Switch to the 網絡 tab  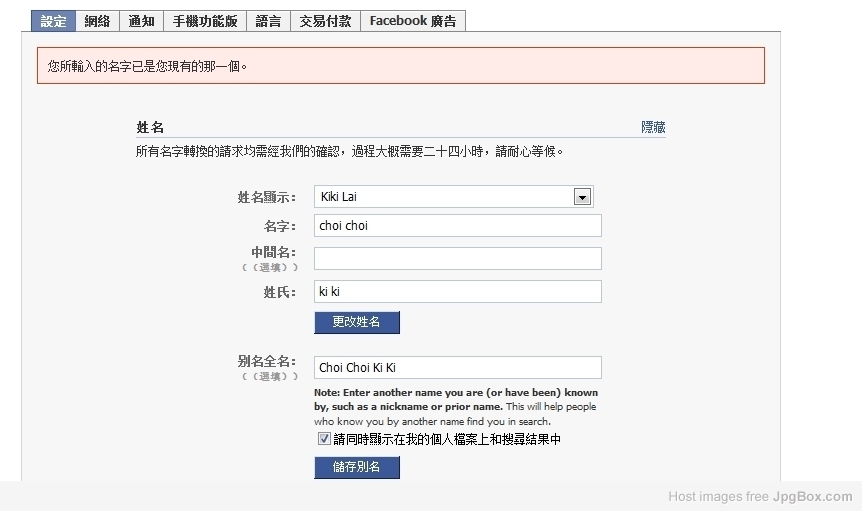coord(97,21)
